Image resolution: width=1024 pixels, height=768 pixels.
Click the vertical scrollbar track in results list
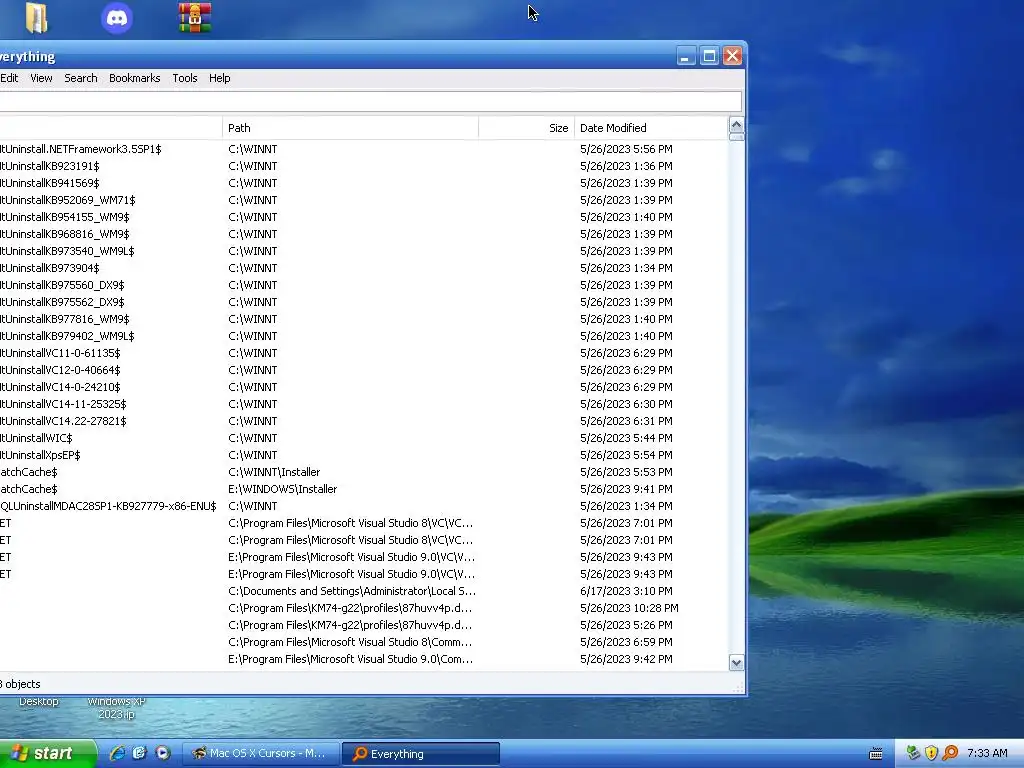[x=736, y=398]
